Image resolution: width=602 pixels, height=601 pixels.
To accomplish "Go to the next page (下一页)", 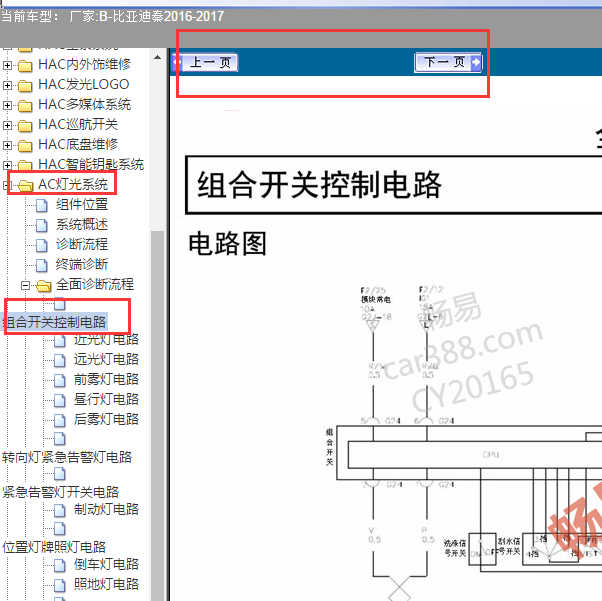I will tap(448, 63).
